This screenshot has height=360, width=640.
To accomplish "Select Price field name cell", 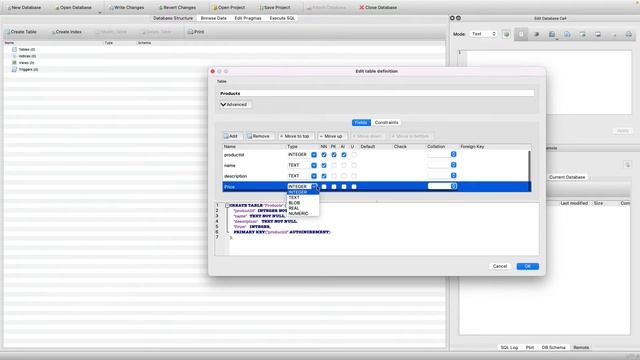I will tap(254, 187).
